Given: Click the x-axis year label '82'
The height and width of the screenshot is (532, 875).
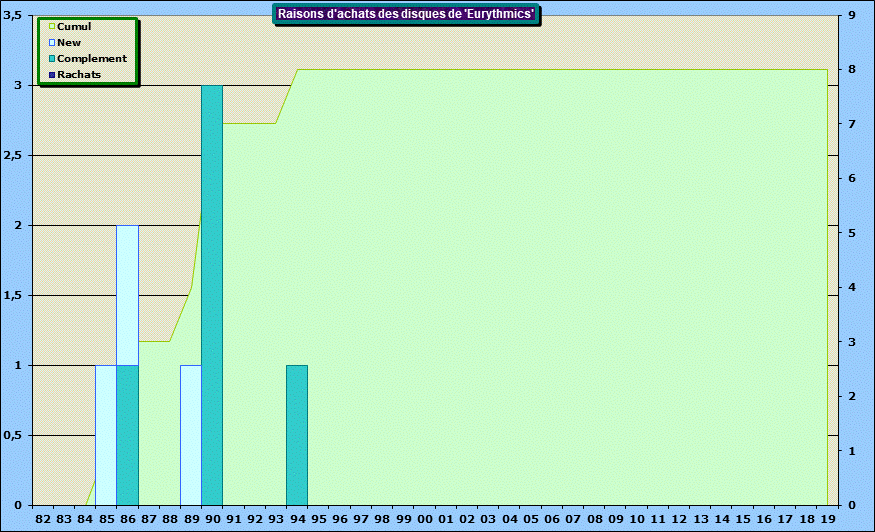Looking at the screenshot, I should (x=43, y=520).
